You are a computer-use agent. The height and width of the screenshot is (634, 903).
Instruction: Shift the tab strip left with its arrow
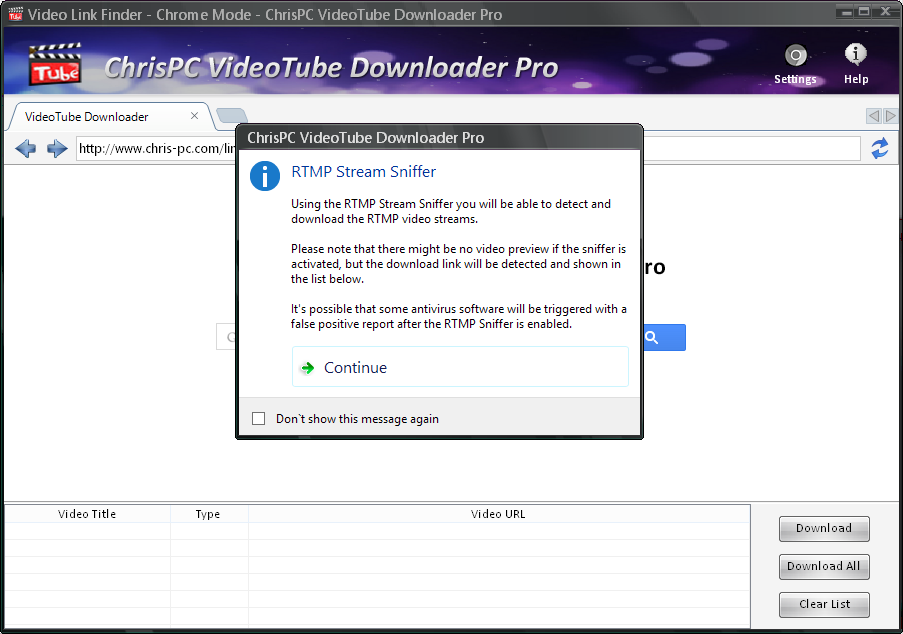point(874,116)
